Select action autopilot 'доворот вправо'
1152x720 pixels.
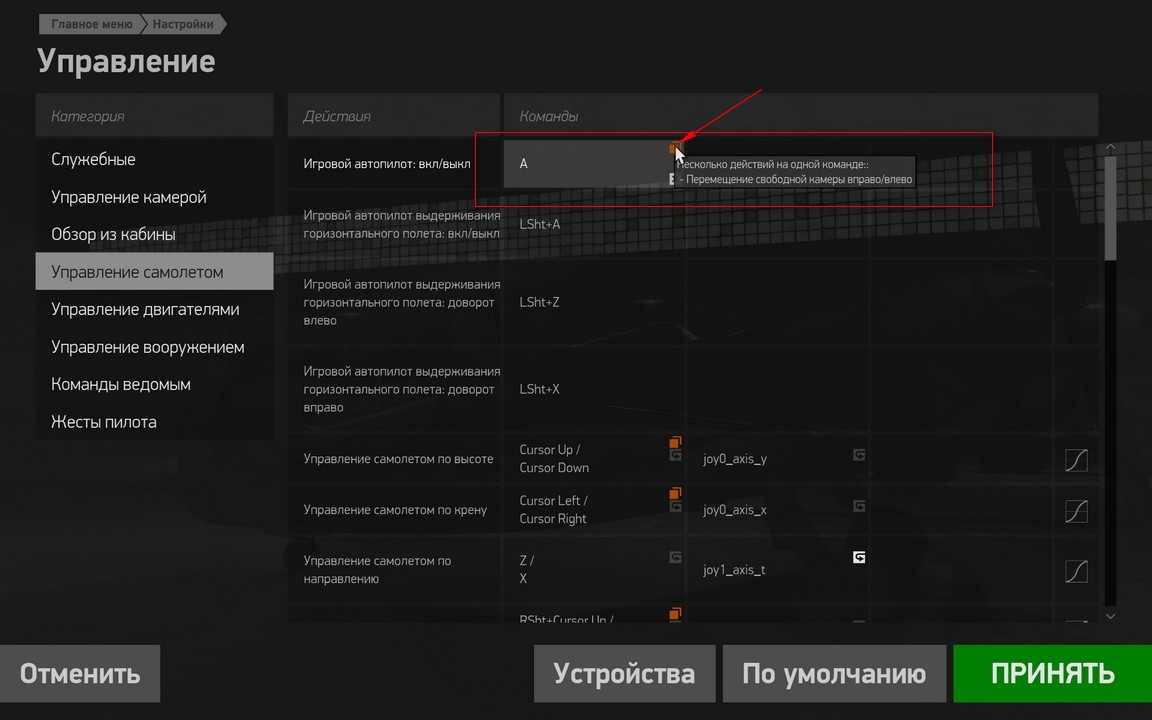pyautogui.click(x=395, y=389)
